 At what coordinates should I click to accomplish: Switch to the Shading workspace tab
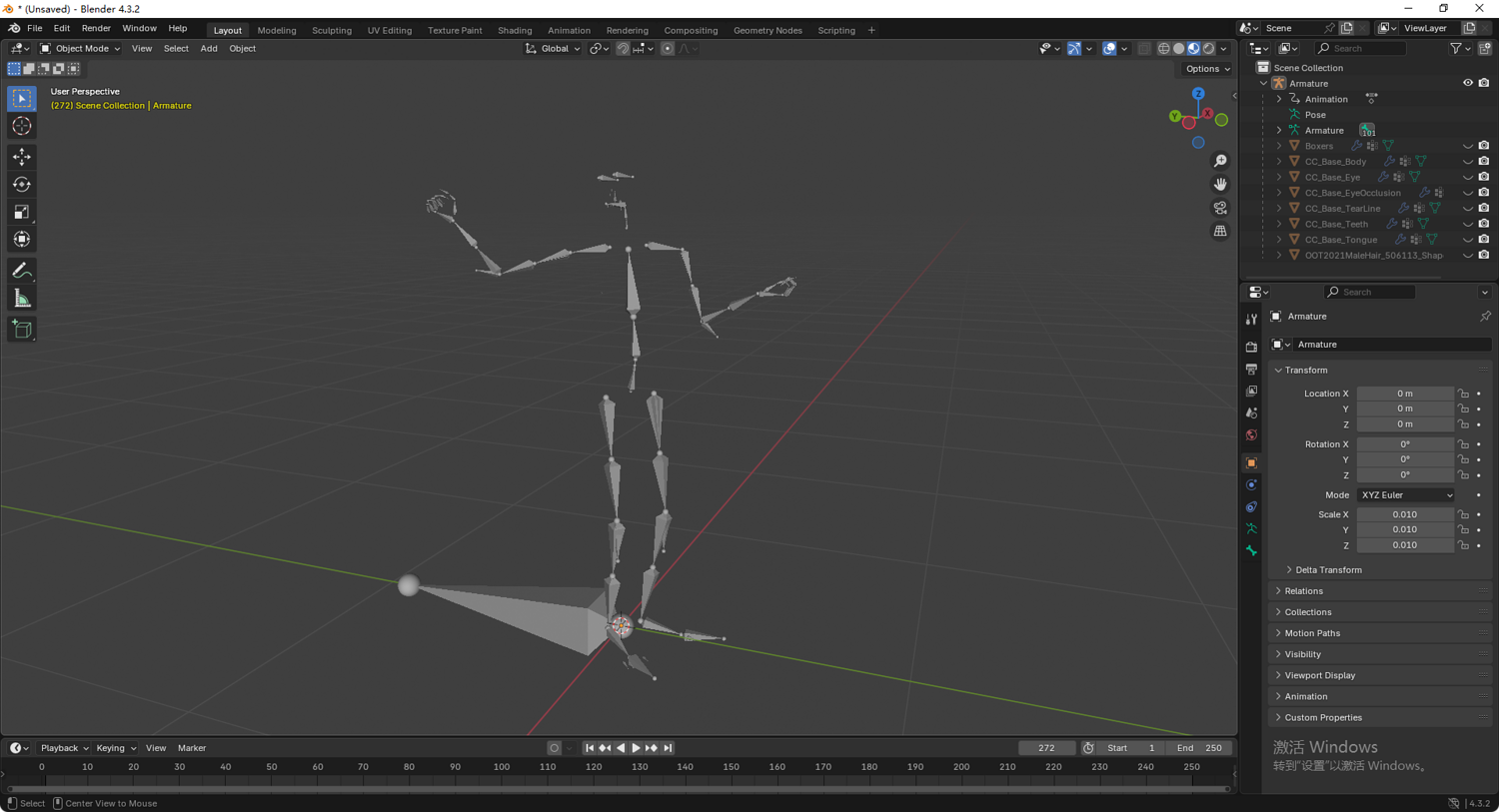tap(515, 30)
